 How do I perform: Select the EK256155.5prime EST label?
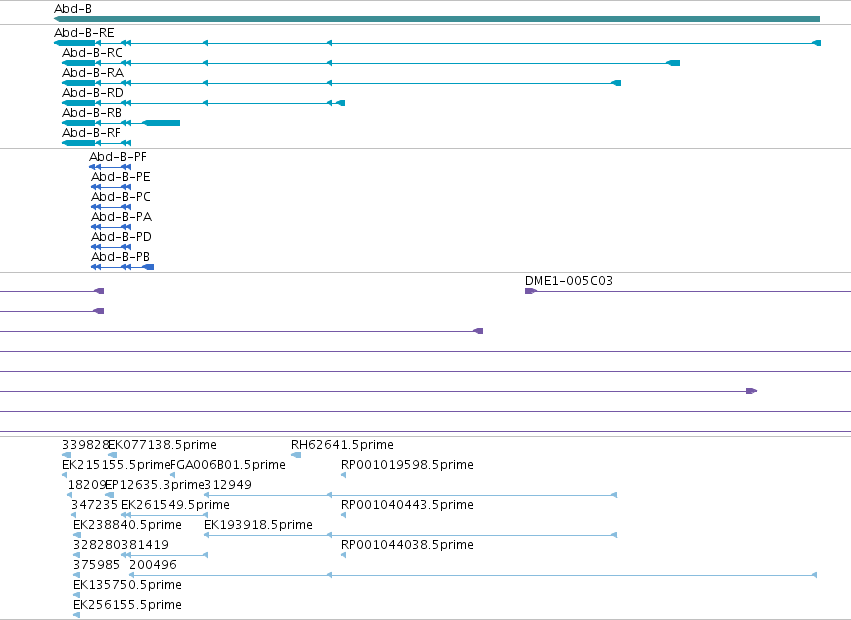pyautogui.click(x=127, y=605)
